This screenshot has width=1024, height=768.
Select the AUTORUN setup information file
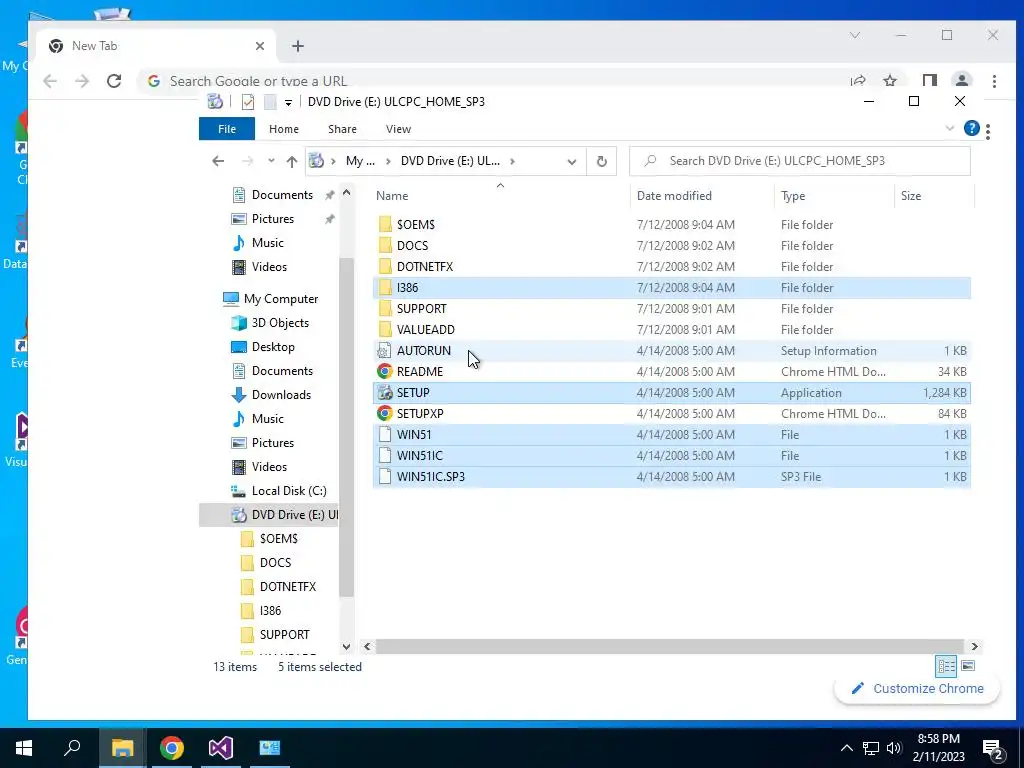tap(671, 351)
